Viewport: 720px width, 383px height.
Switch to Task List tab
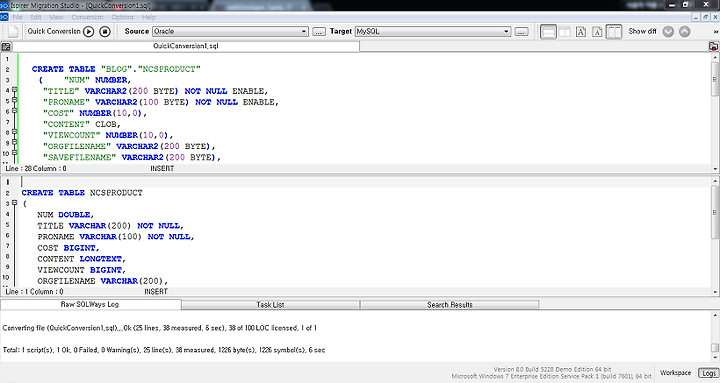click(x=270, y=305)
